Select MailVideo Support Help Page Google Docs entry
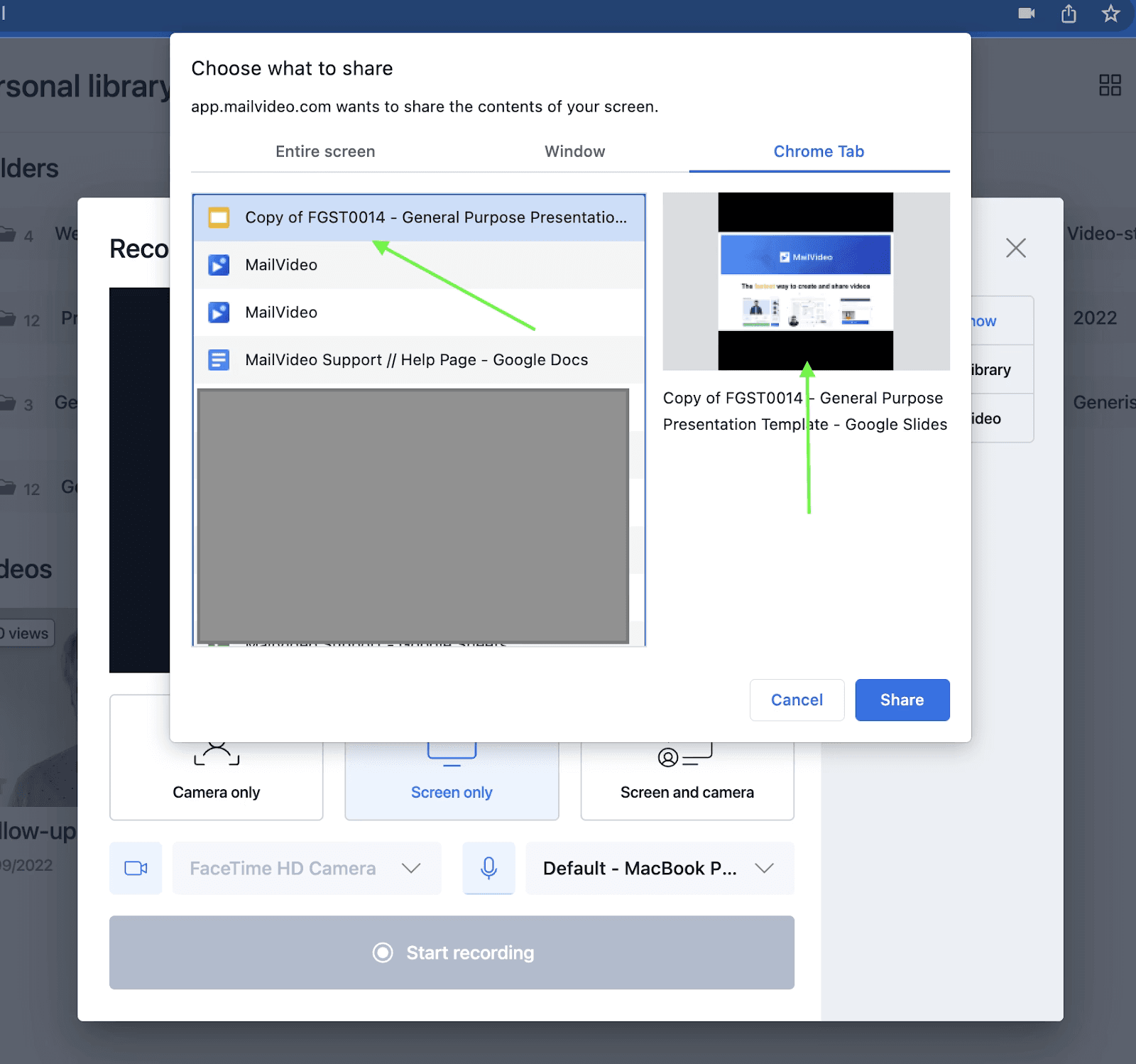 click(419, 360)
